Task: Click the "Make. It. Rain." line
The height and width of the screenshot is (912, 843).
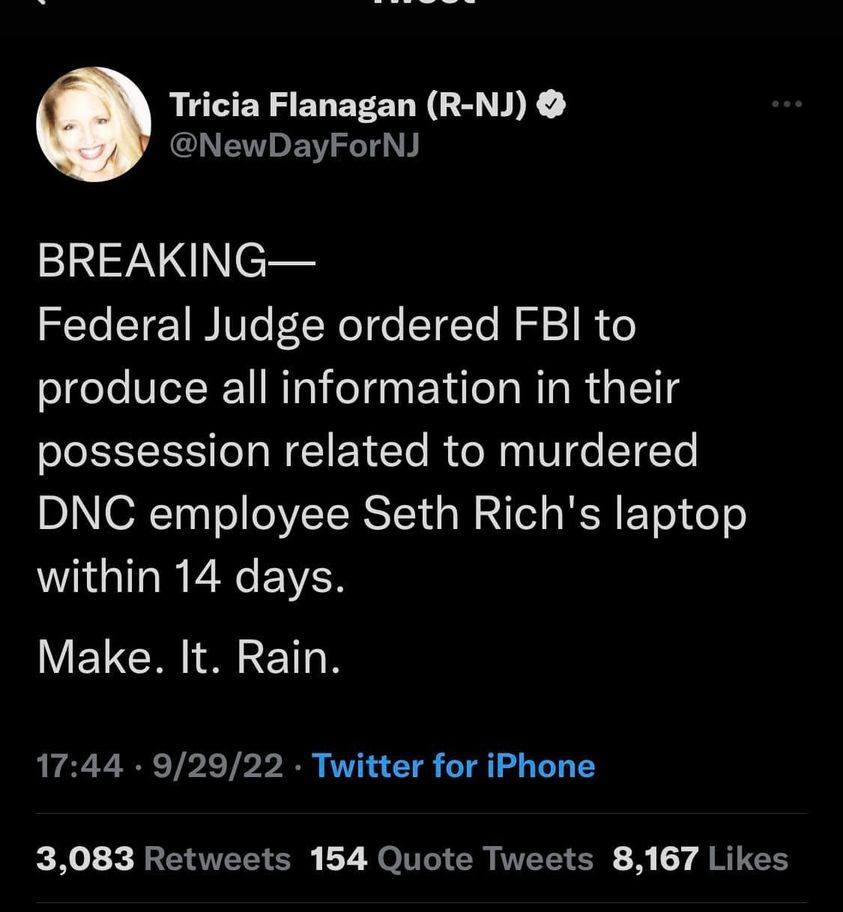Action: [x=189, y=656]
